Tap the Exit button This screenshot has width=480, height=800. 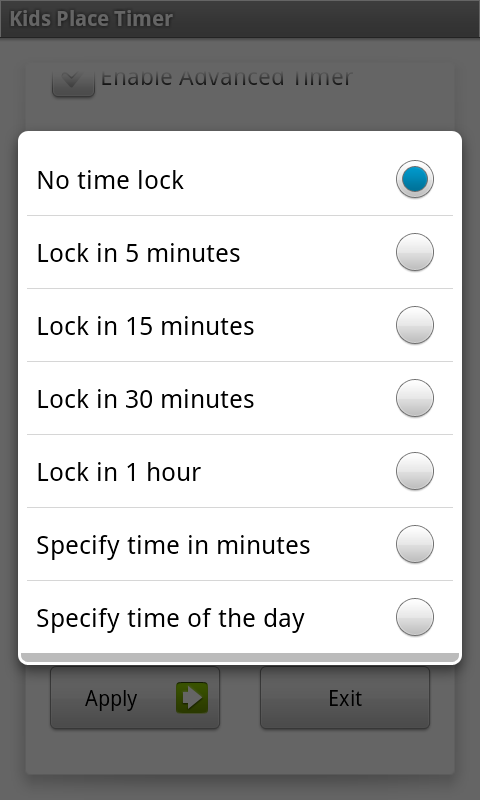point(345,697)
